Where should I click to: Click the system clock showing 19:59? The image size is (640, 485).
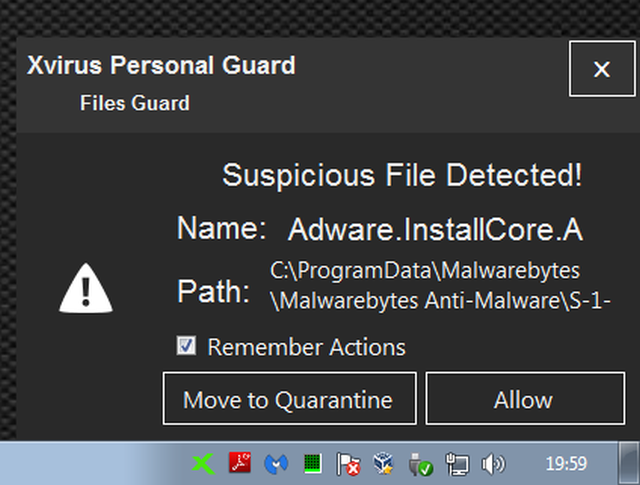point(566,464)
